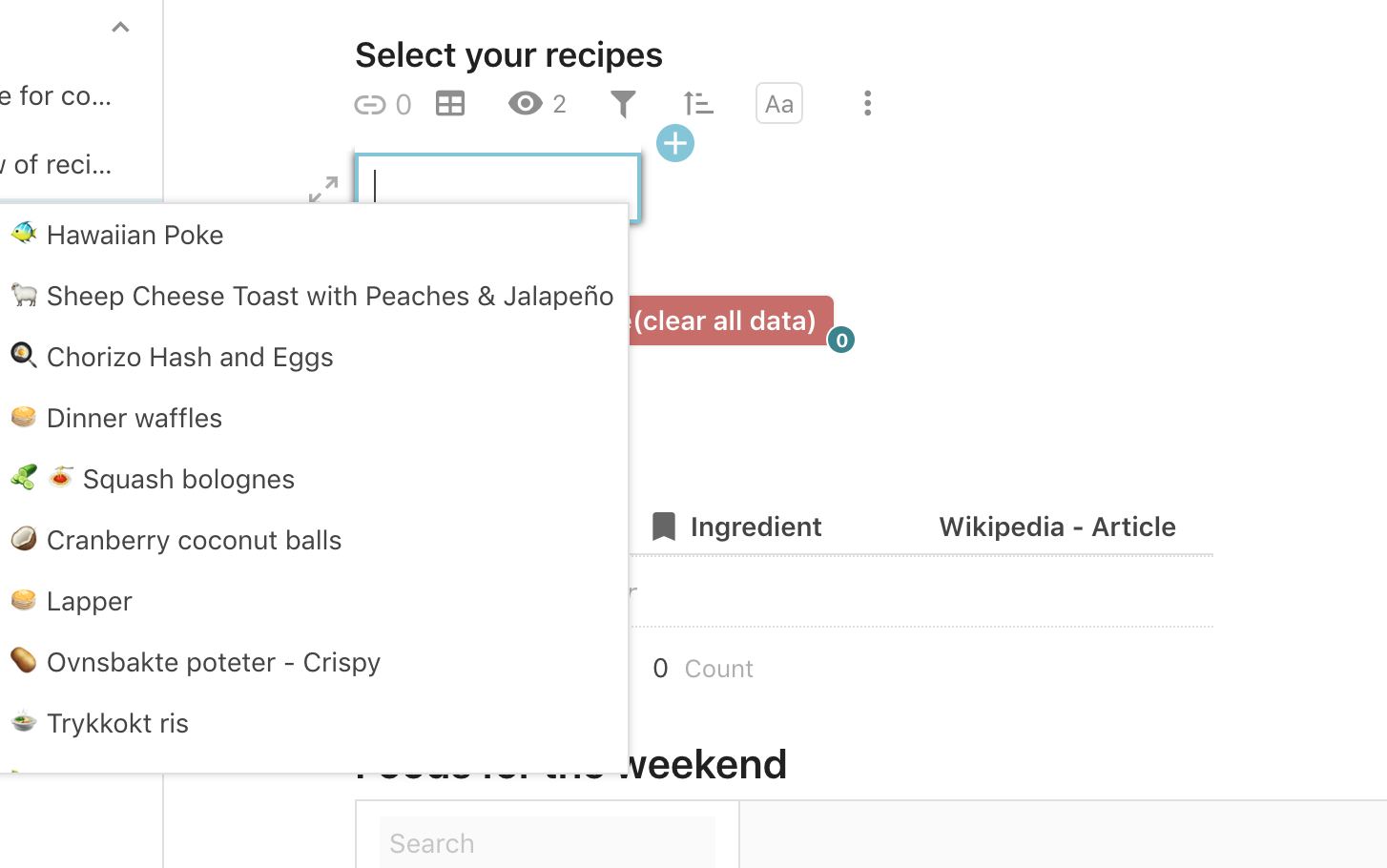This screenshot has height=868, width=1387.
Task: Click the link count icon
Action: 370,104
